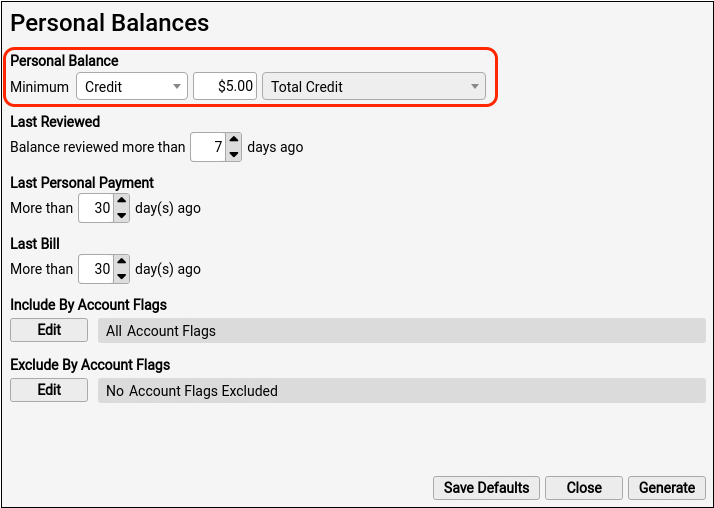Edit the Exclude By Account Flags list

[x=49, y=390]
